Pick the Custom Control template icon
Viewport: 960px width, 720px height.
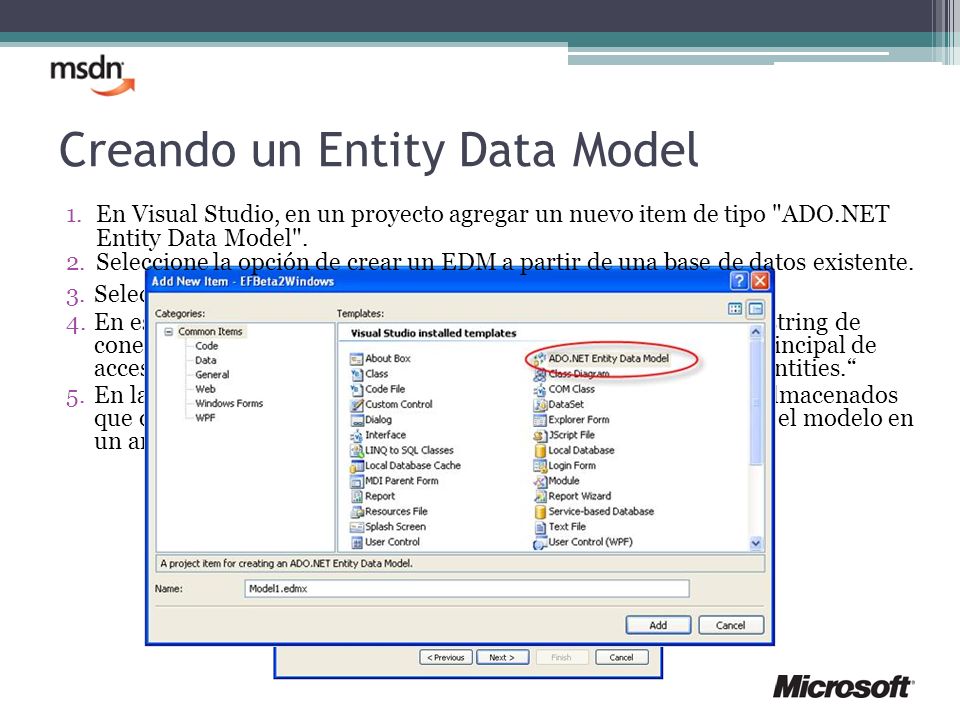click(356, 405)
